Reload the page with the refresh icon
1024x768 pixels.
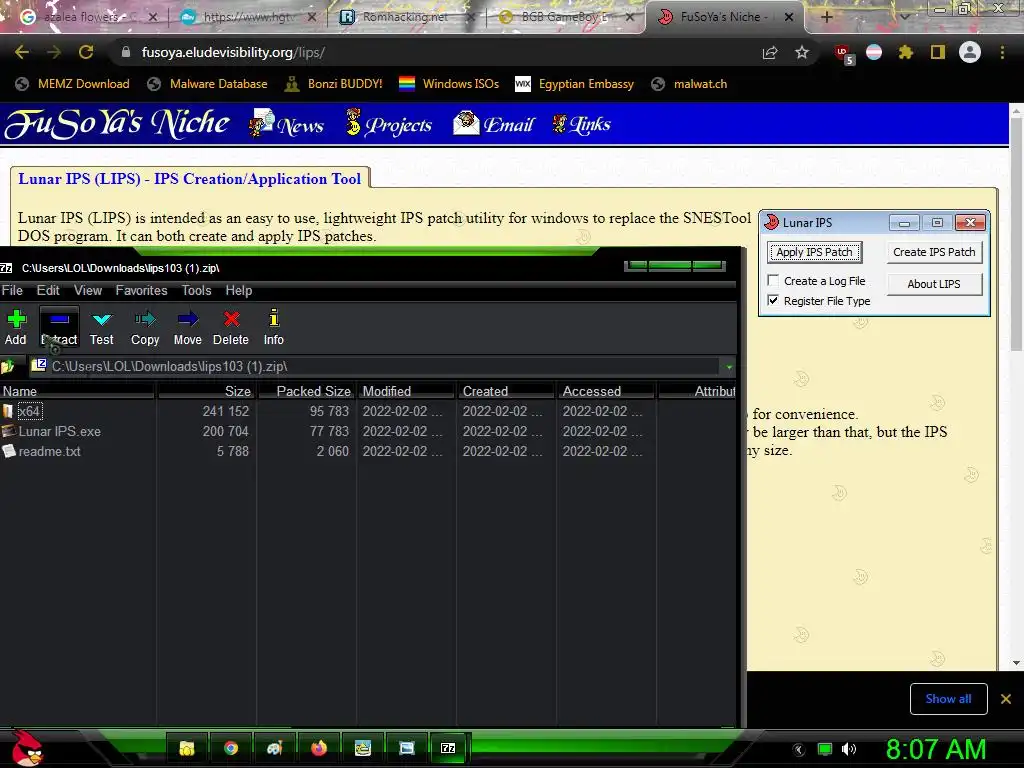pyautogui.click(x=86, y=52)
